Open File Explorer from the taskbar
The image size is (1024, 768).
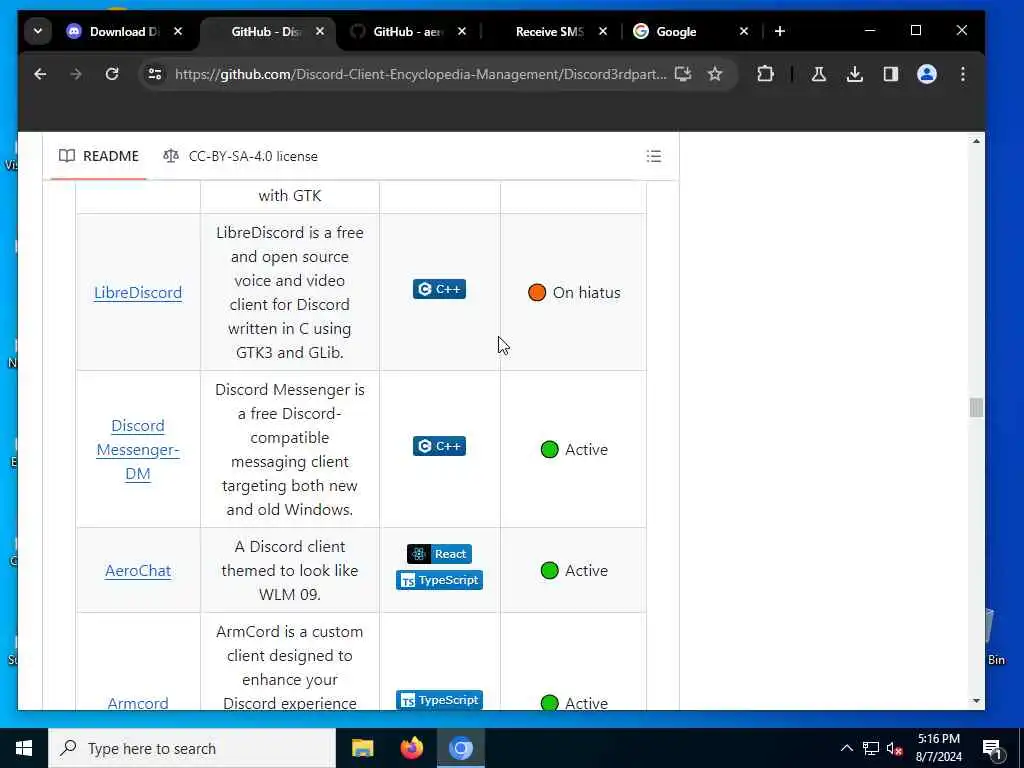362,748
